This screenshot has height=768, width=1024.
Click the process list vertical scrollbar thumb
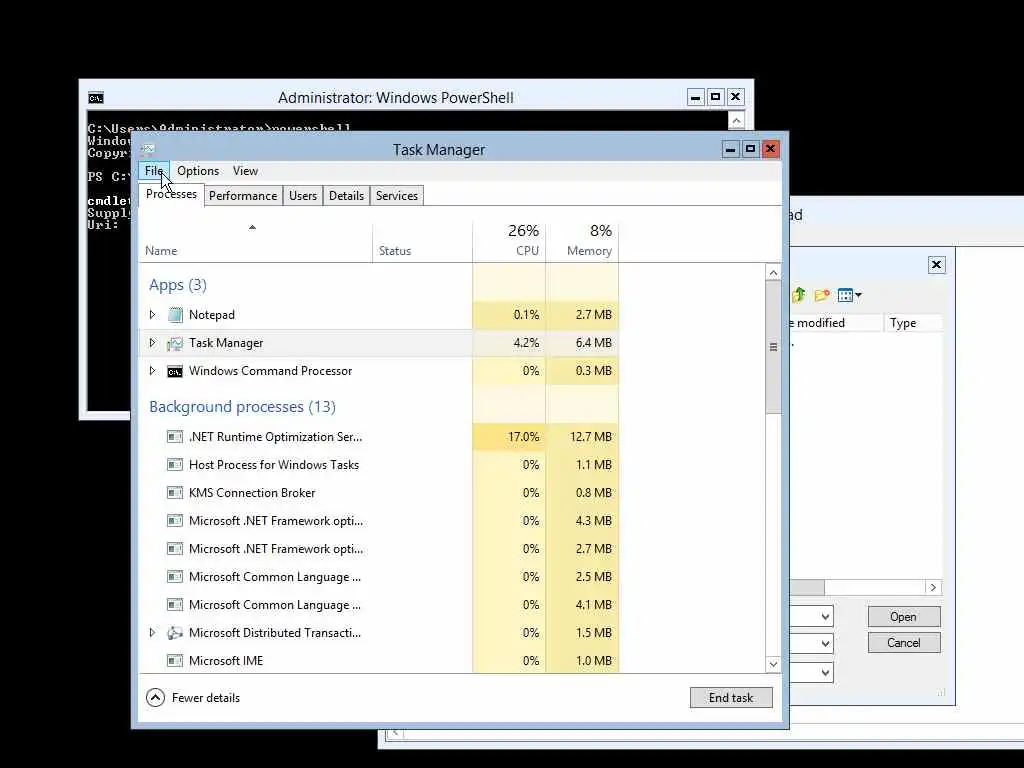(773, 347)
